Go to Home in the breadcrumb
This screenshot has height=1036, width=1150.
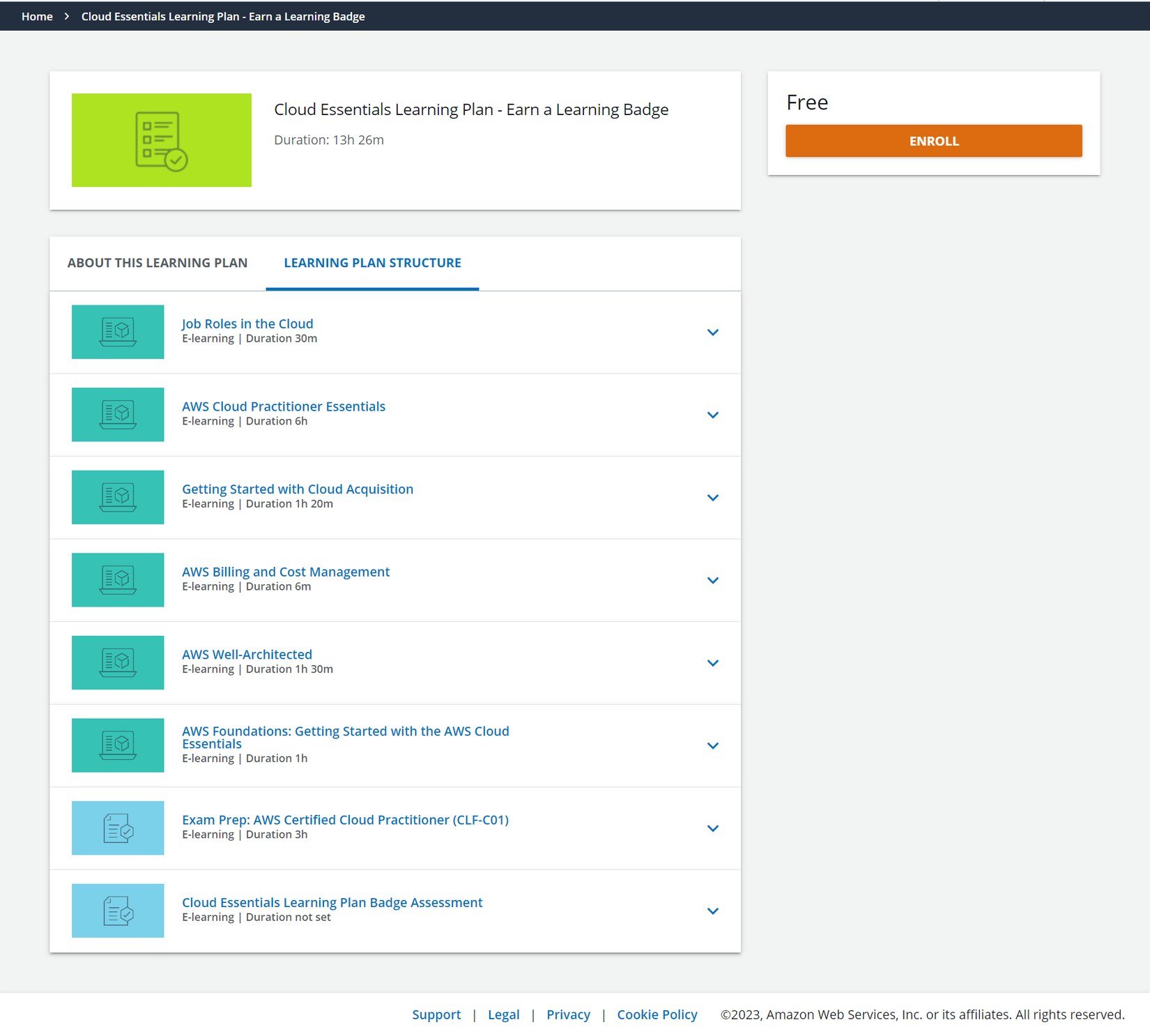tap(37, 17)
